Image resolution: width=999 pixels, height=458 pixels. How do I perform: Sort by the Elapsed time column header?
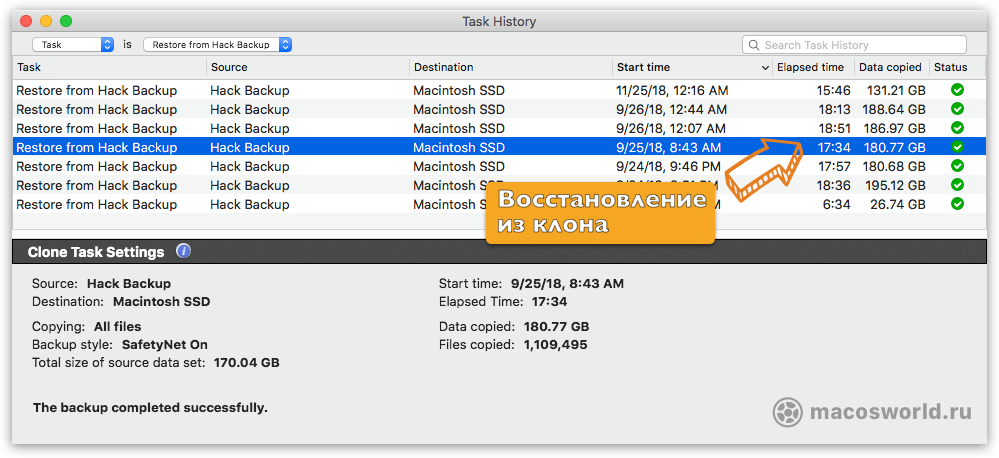coord(813,67)
